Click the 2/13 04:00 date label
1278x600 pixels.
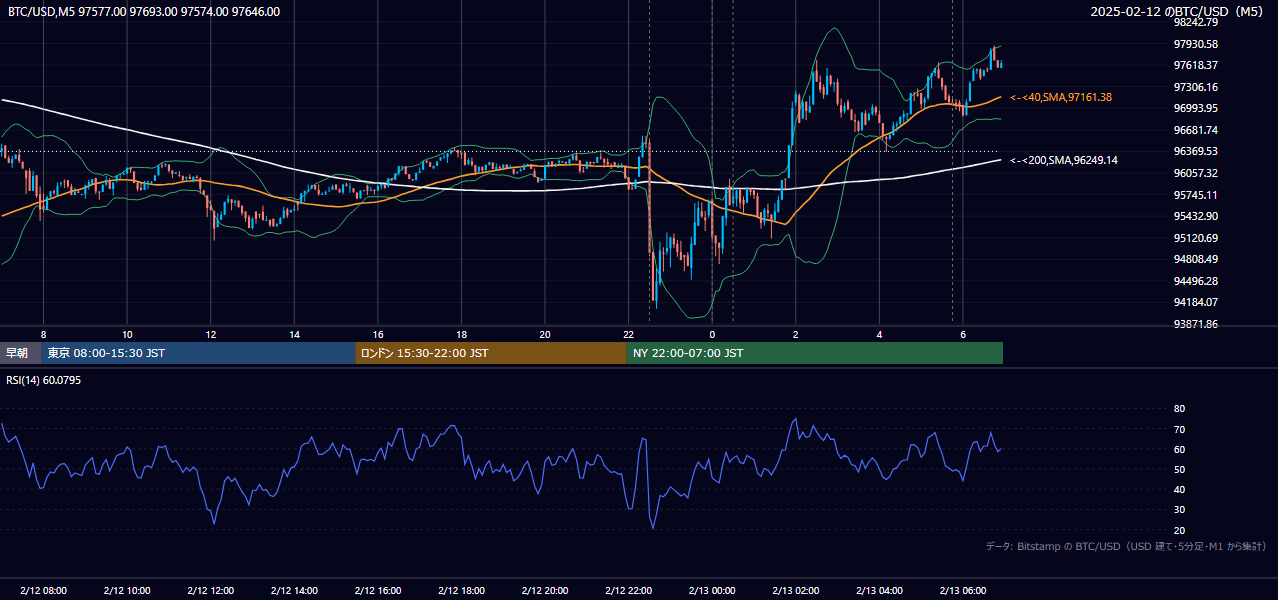click(x=879, y=590)
